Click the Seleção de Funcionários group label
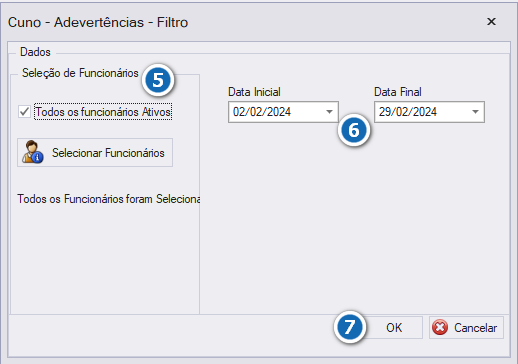 [80, 73]
